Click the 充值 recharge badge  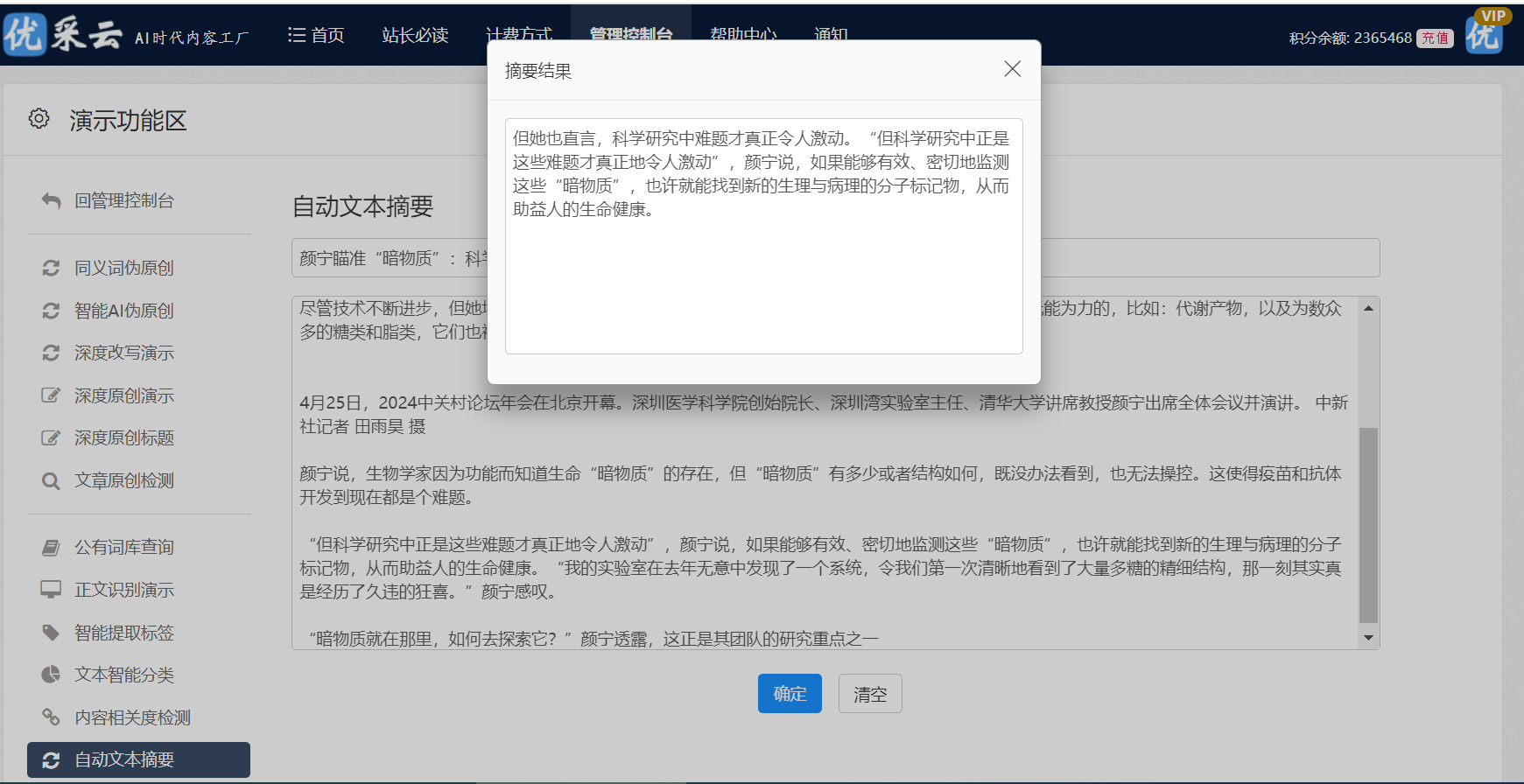point(1435,38)
